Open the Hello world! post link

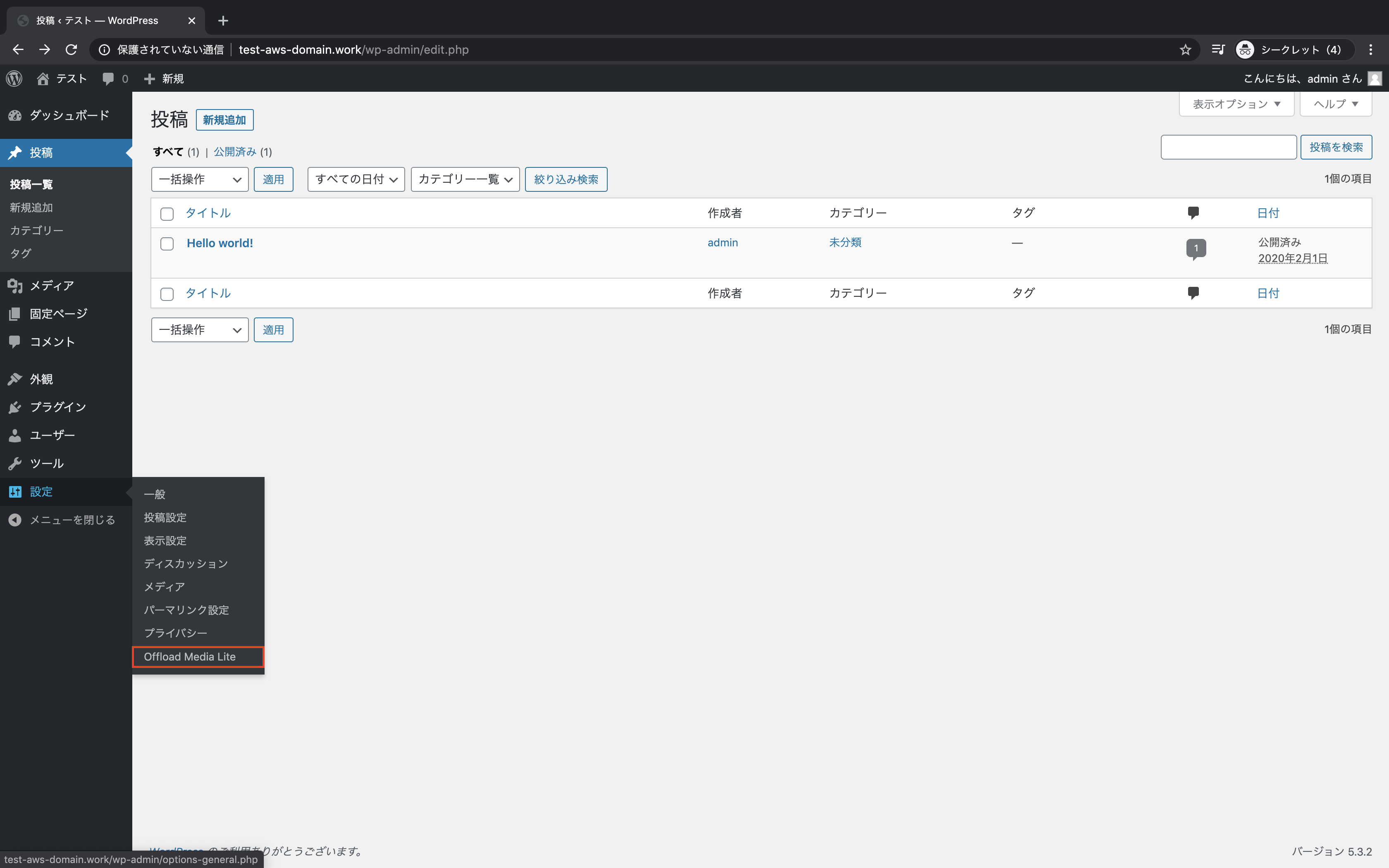tap(220, 243)
